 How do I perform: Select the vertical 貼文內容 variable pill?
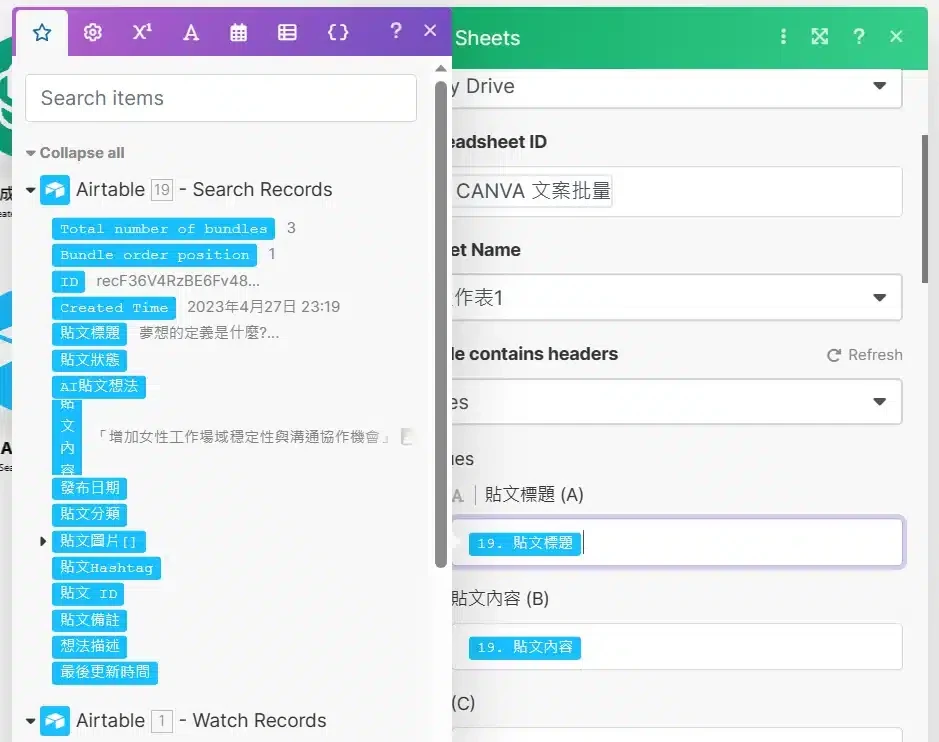(x=67, y=437)
